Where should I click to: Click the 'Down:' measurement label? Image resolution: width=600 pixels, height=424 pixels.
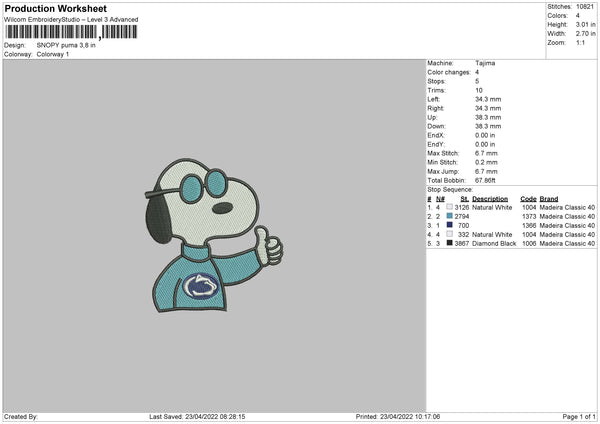(x=437, y=126)
